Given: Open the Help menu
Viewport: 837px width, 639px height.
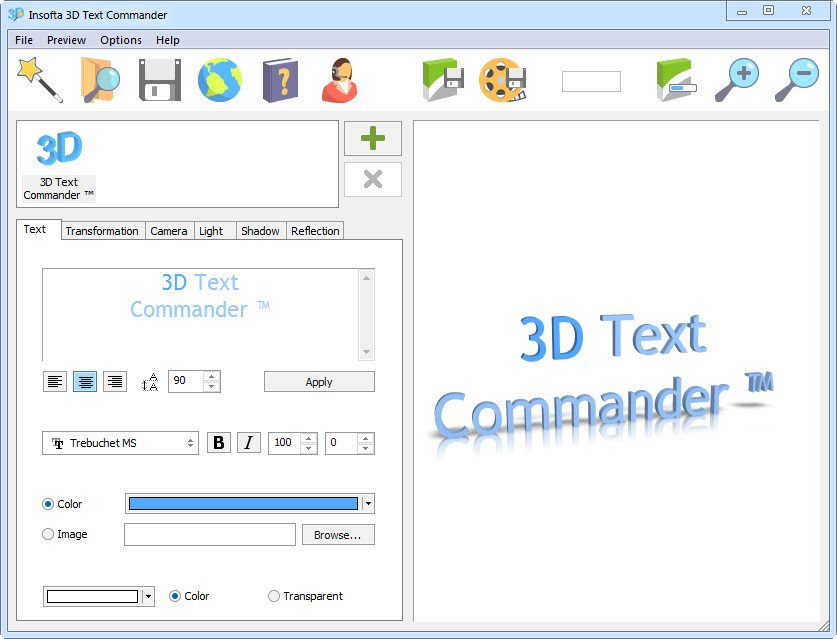Looking at the screenshot, I should (x=168, y=40).
